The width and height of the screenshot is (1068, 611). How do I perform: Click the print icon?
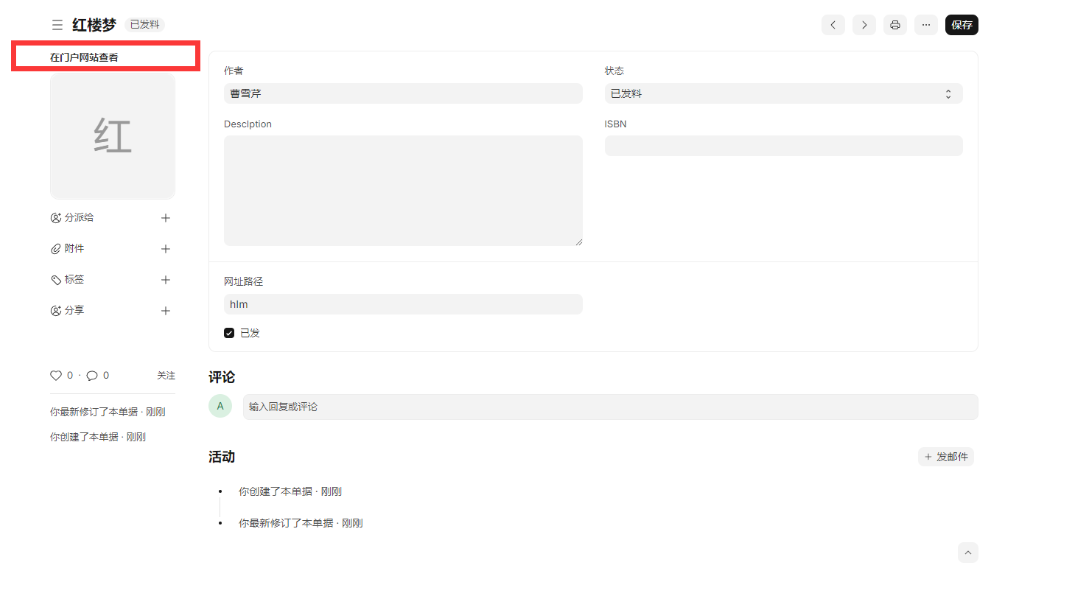(895, 25)
